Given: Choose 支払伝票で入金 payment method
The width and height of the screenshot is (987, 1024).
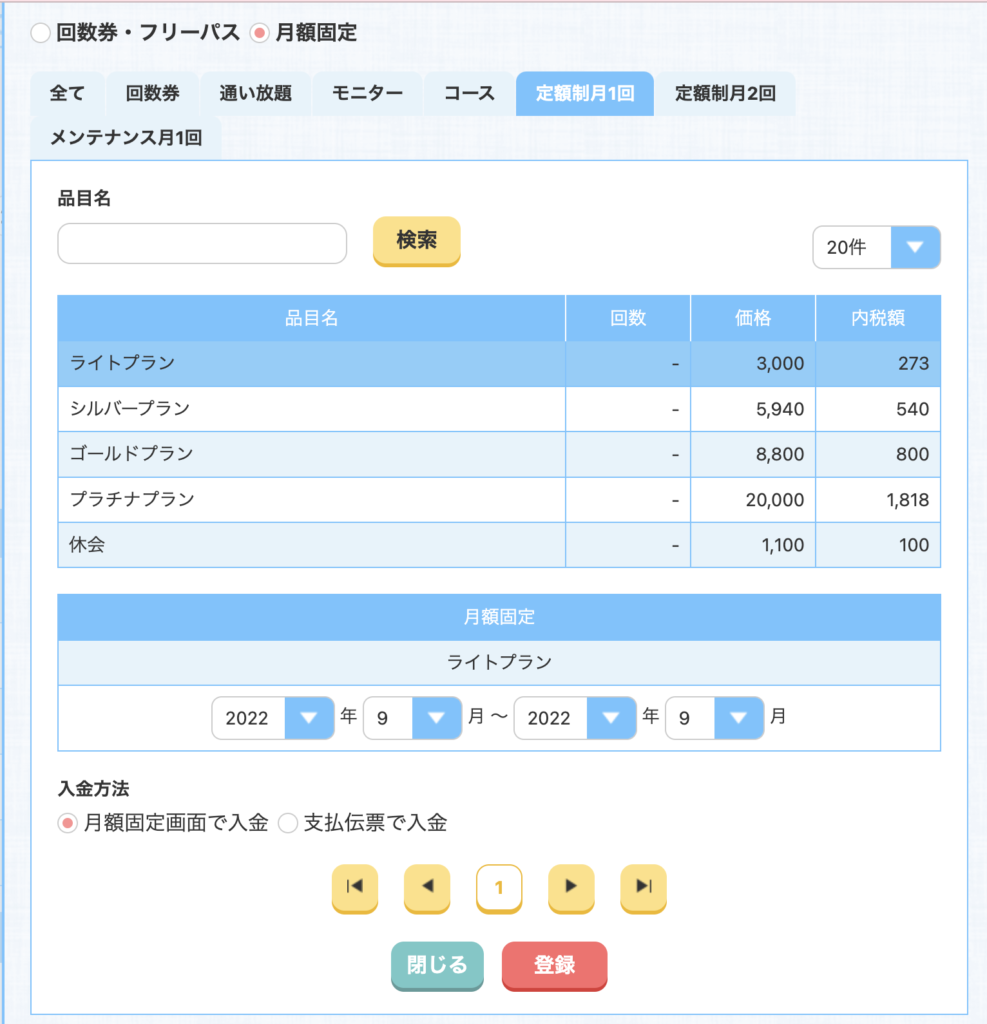Looking at the screenshot, I should (288, 824).
